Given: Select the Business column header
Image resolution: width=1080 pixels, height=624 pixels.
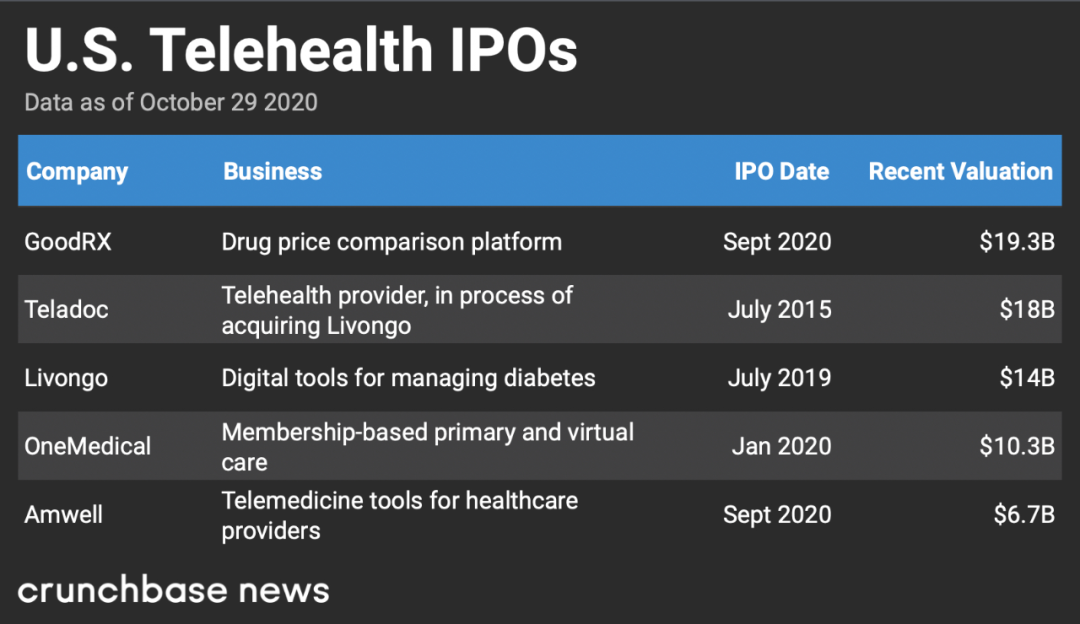Looking at the screenshot, I should pos(272,171).
